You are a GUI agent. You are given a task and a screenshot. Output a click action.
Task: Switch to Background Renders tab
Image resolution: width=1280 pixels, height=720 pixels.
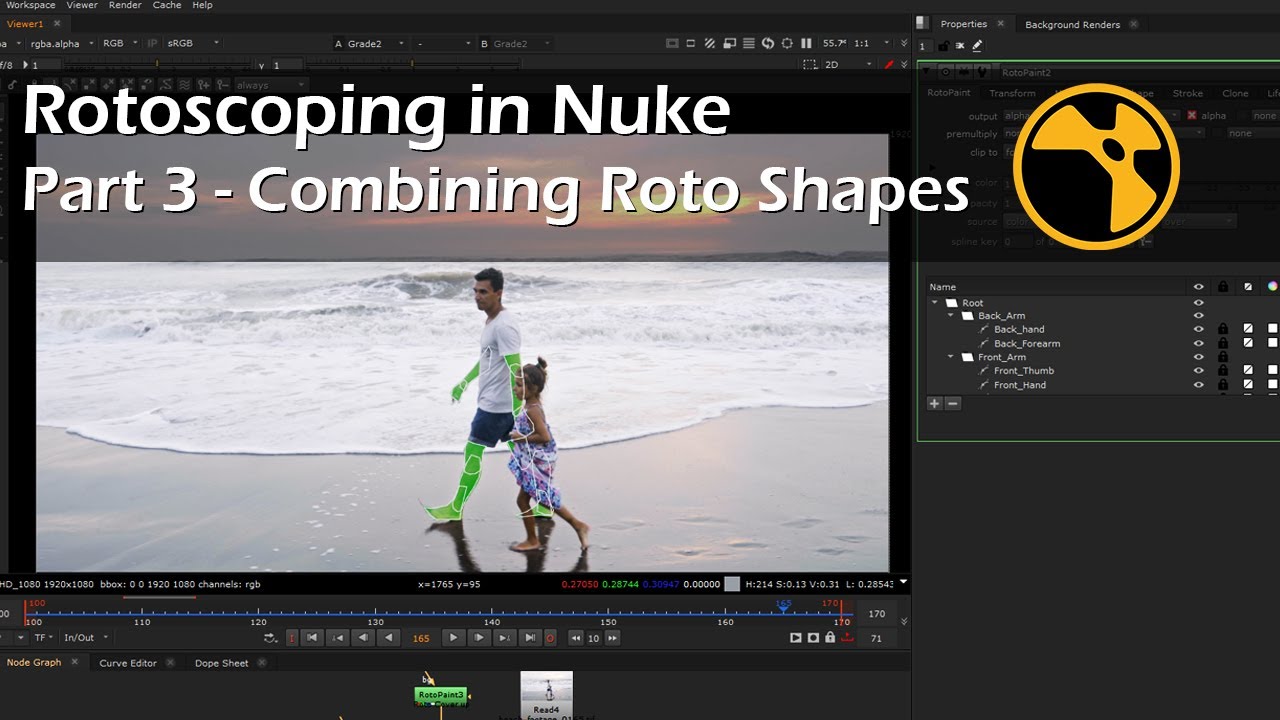pyautogui.click(x=1072, y=24)
